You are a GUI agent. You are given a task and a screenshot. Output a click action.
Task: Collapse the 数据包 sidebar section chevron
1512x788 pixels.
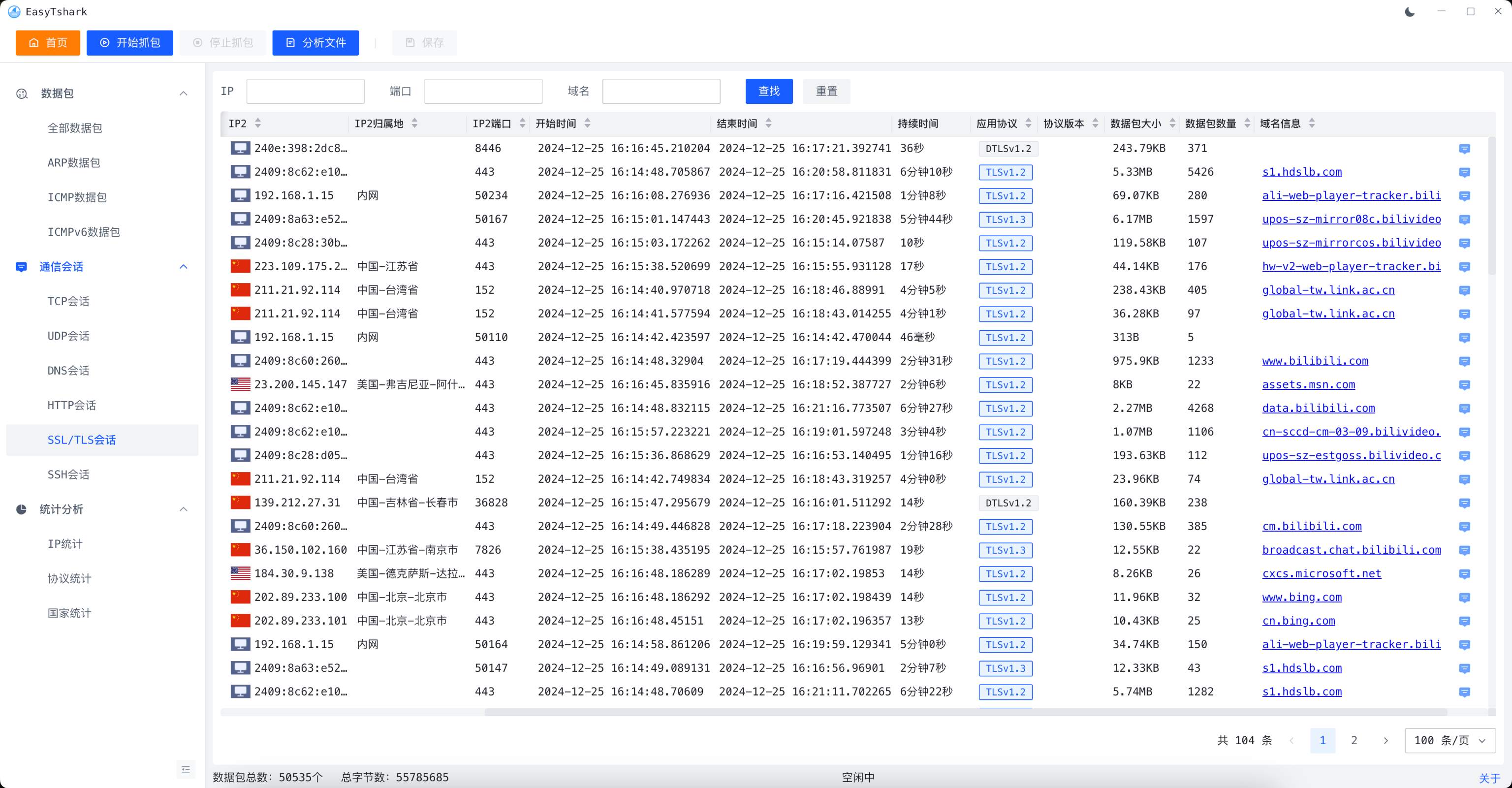point(183,94)
